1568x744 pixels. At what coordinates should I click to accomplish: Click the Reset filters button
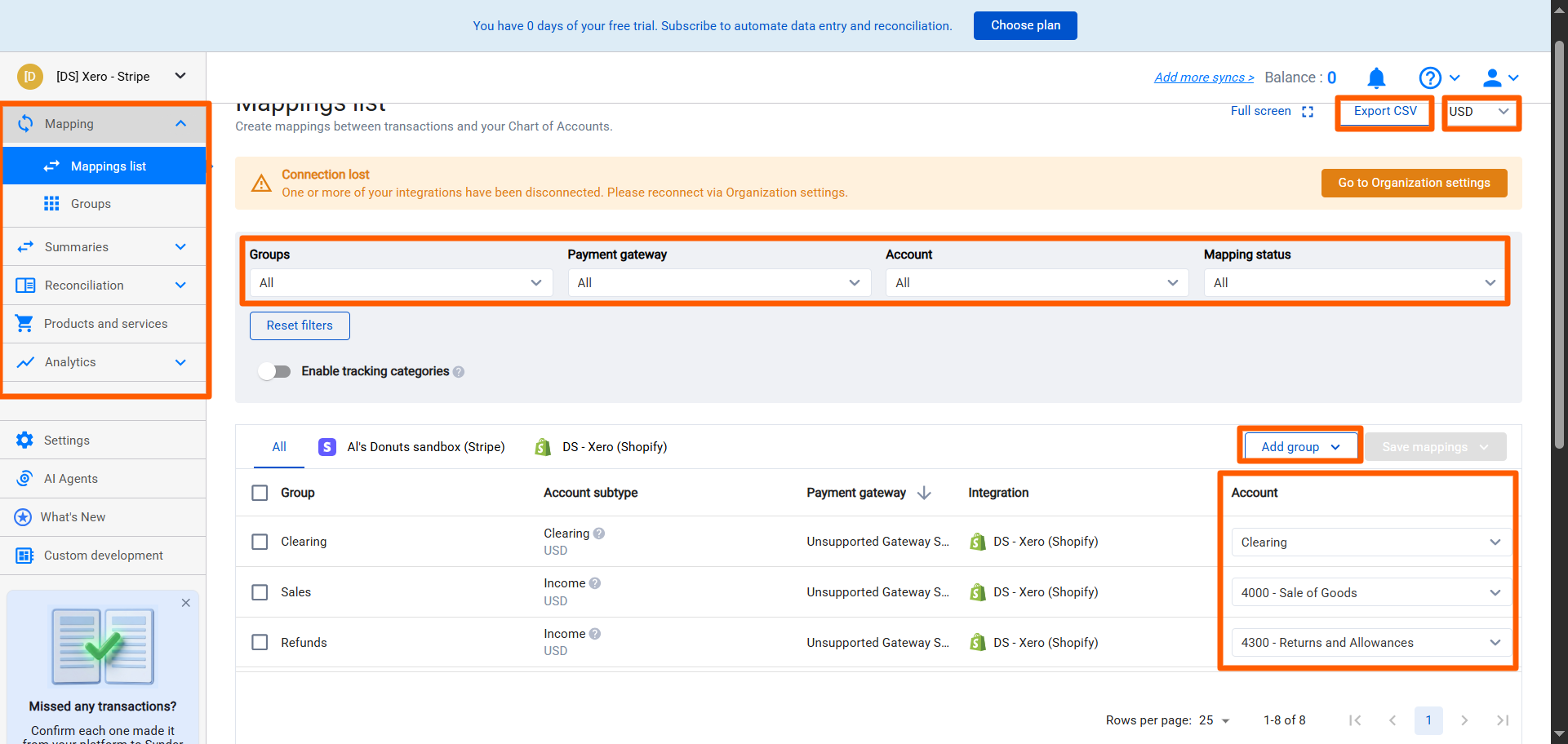click(300, 325)
